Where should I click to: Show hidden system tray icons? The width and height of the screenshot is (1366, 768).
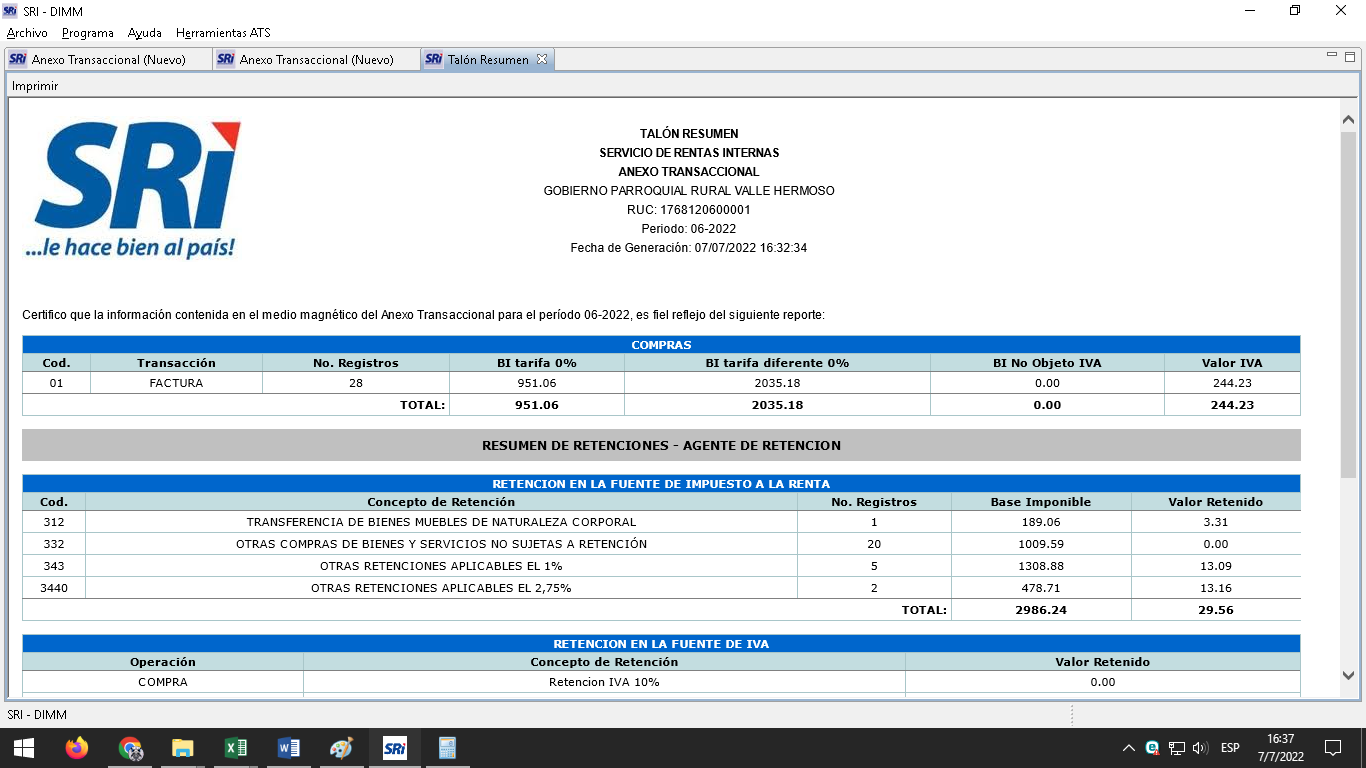(1129, 748)
